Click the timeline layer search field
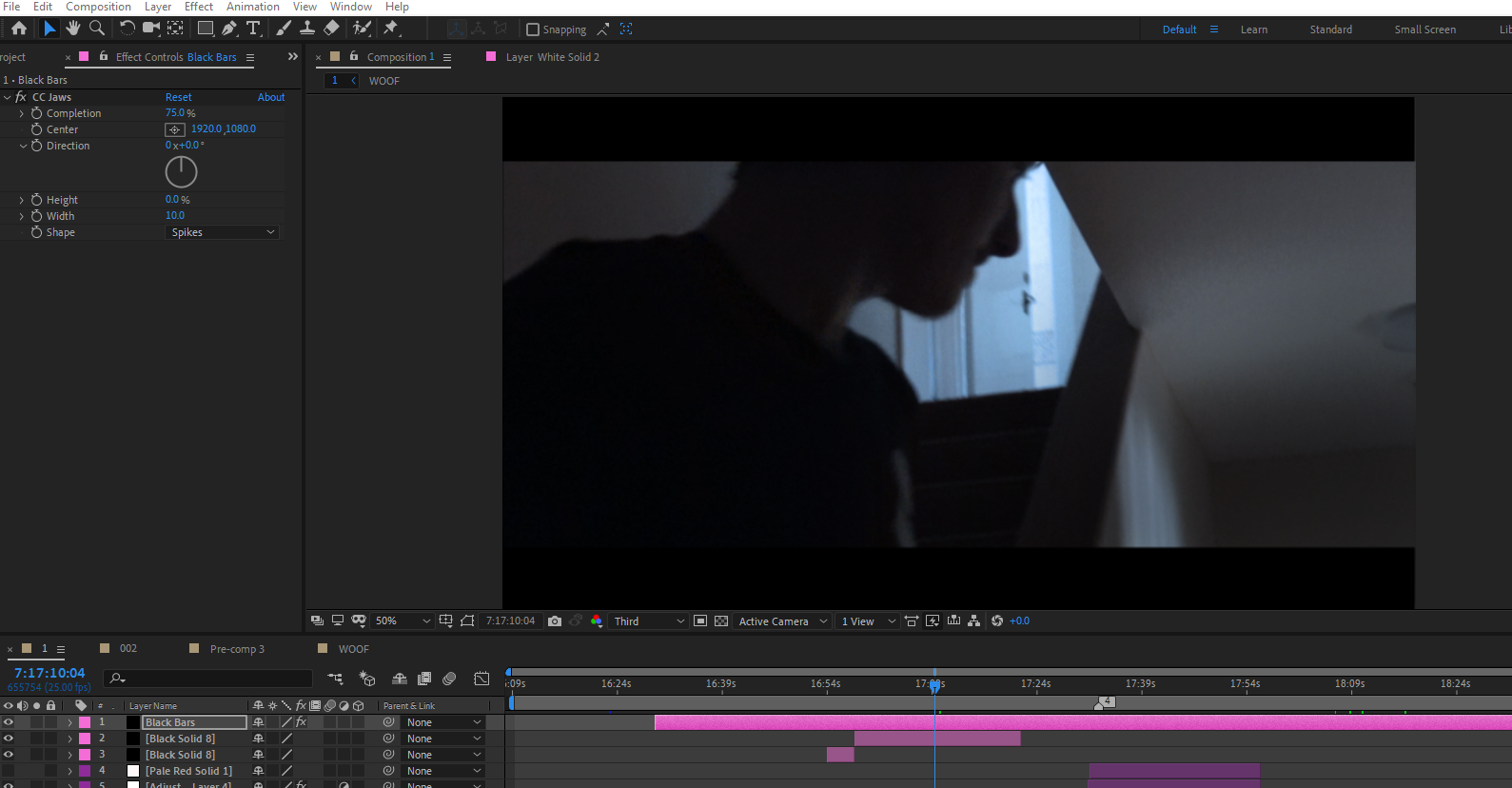This screenshot has height=788, width=1512. click(x=209, y=678)
